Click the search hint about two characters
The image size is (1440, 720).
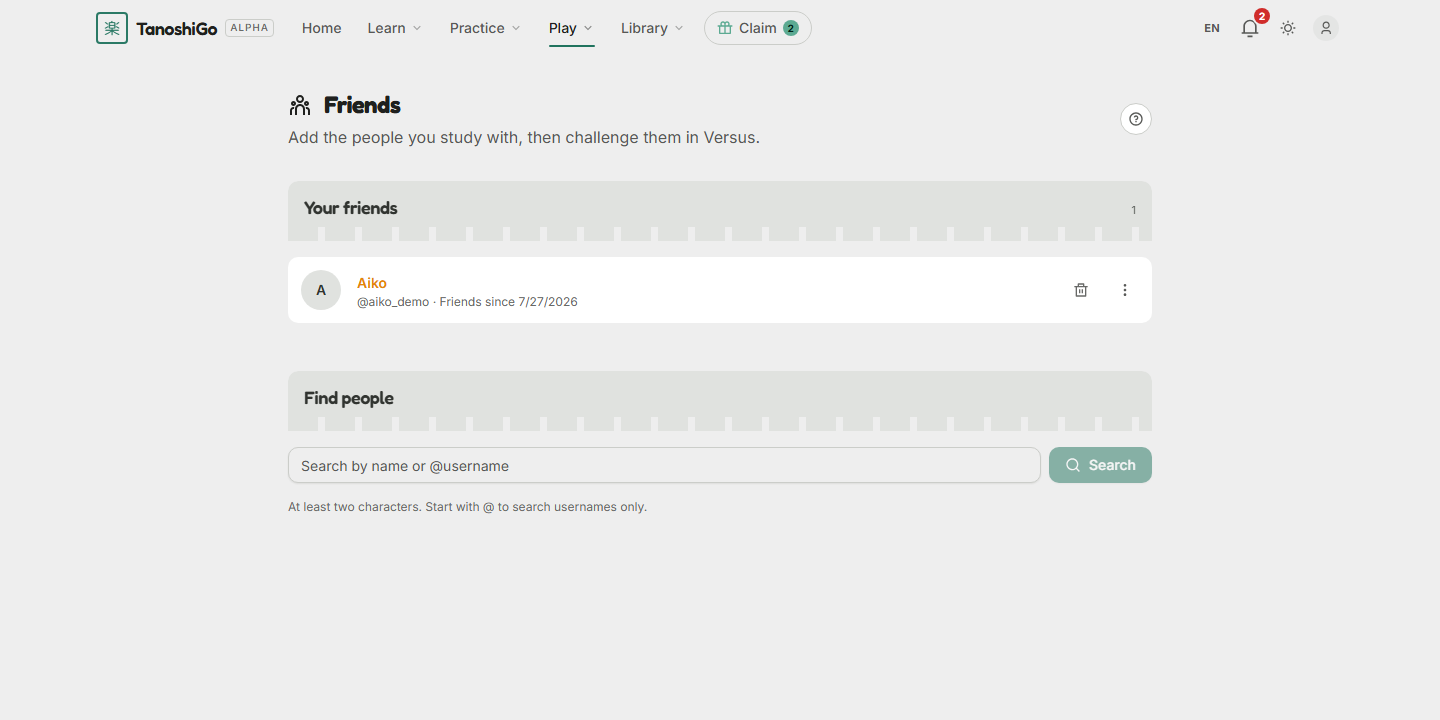(467, 507)
